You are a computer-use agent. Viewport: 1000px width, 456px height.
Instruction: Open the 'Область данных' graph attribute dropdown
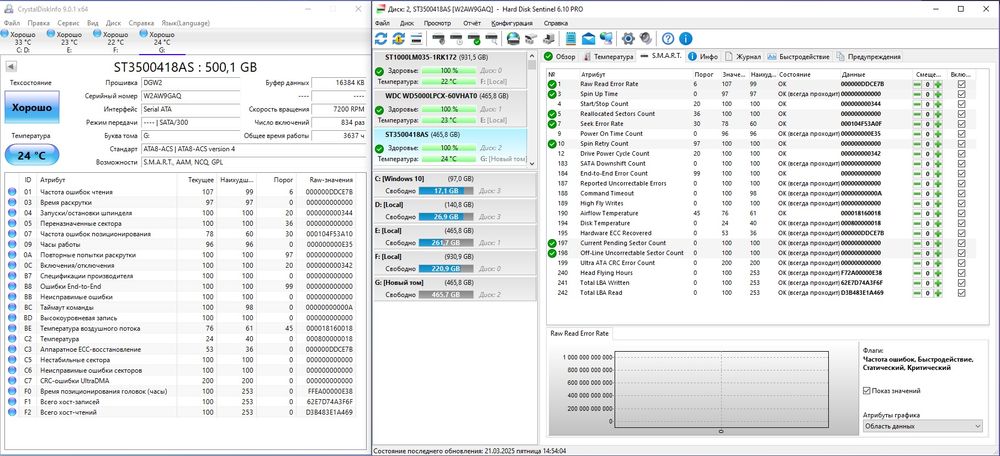(x=922, y=426)
